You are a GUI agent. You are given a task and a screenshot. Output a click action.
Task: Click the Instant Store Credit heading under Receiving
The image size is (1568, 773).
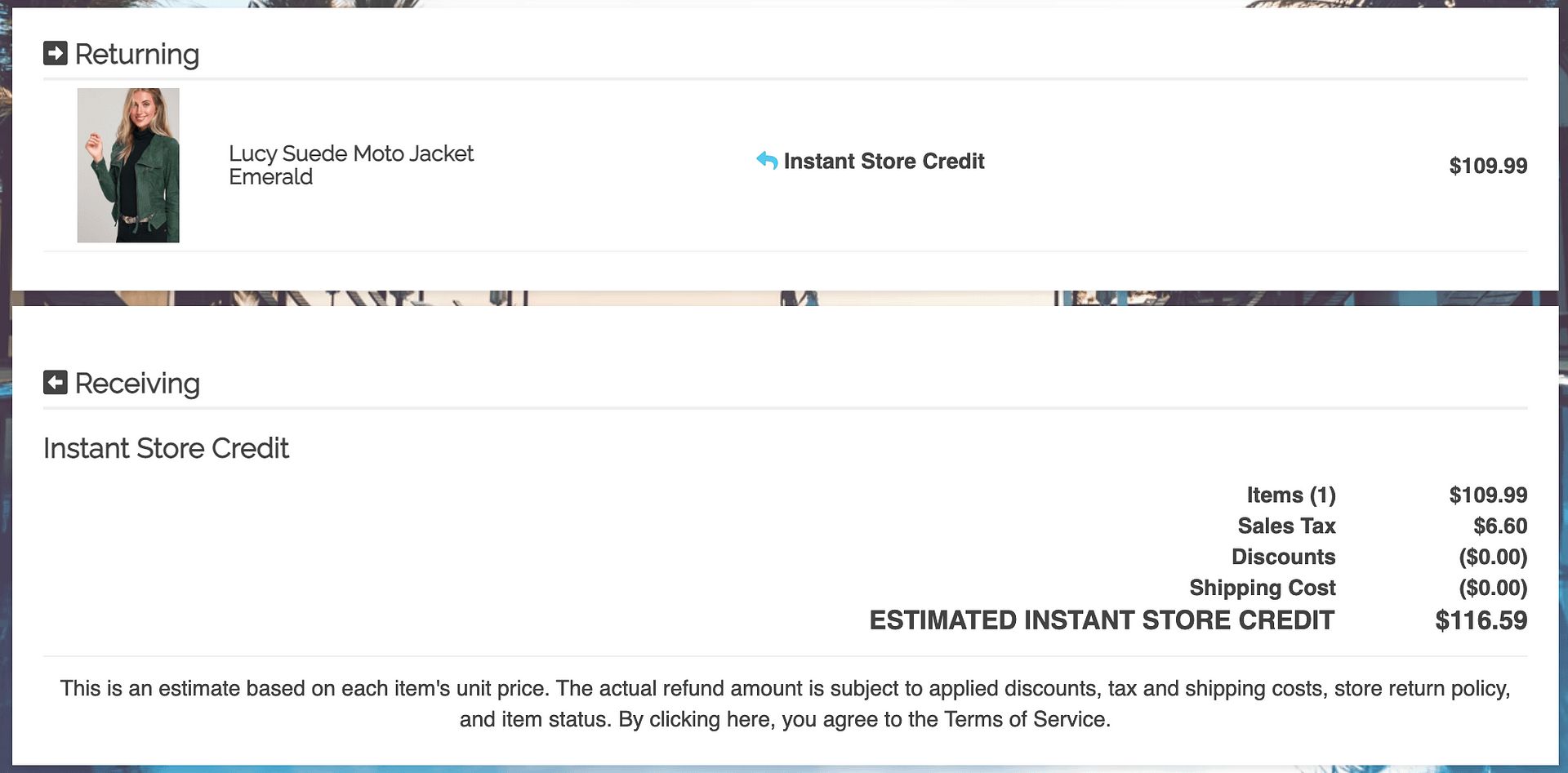coord(166,447)
